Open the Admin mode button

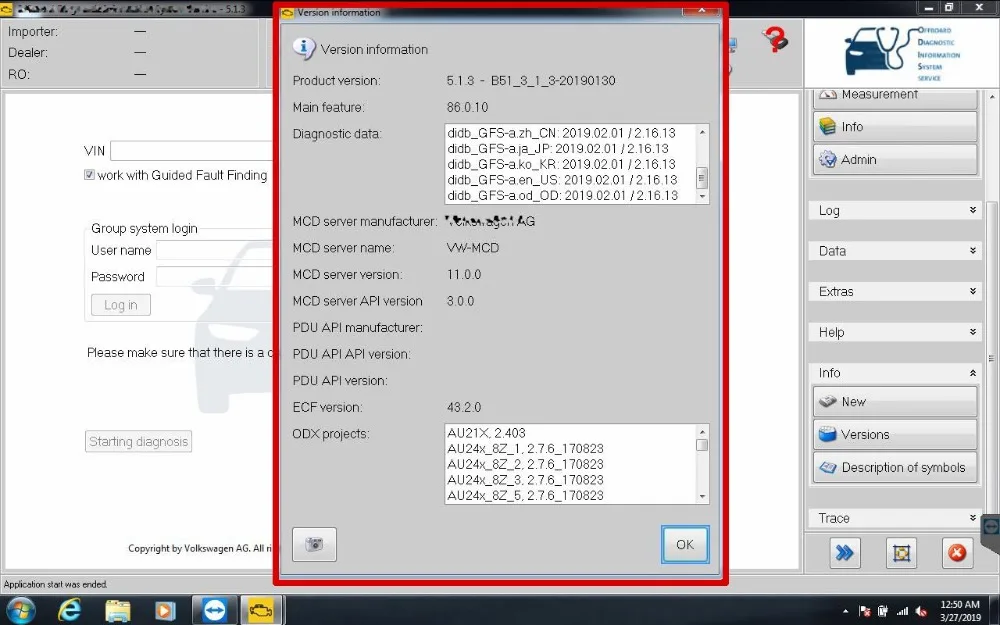[895, 159]
